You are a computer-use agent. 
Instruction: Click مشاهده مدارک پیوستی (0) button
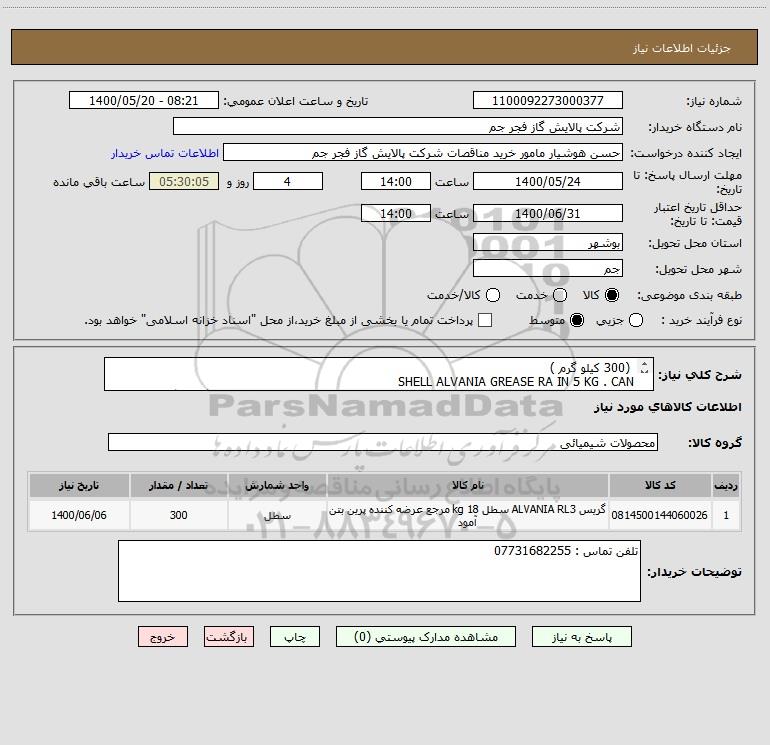[426, 637]
